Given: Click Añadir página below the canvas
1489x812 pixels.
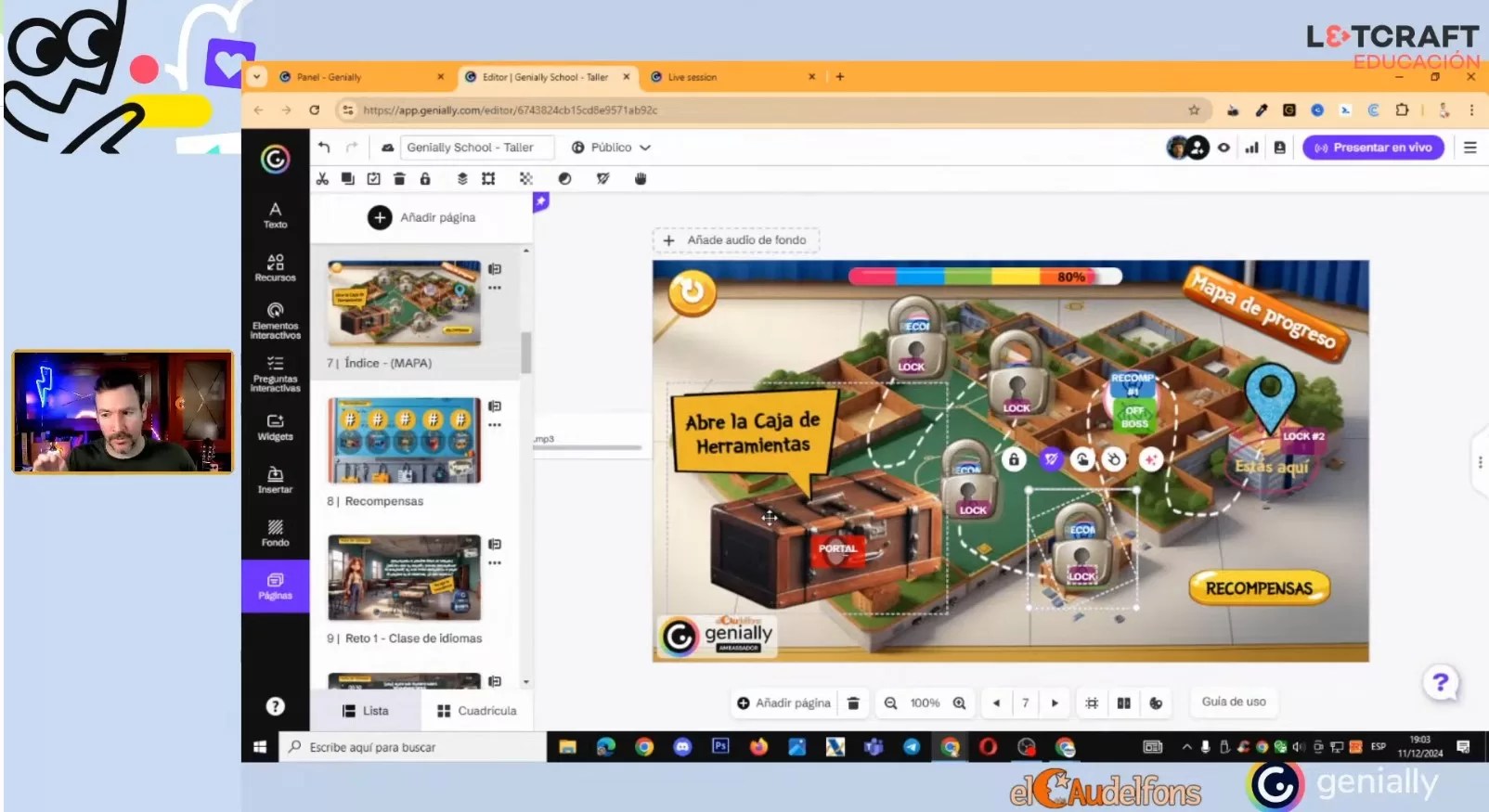Looking at the screenshot, I should (784, 703).
